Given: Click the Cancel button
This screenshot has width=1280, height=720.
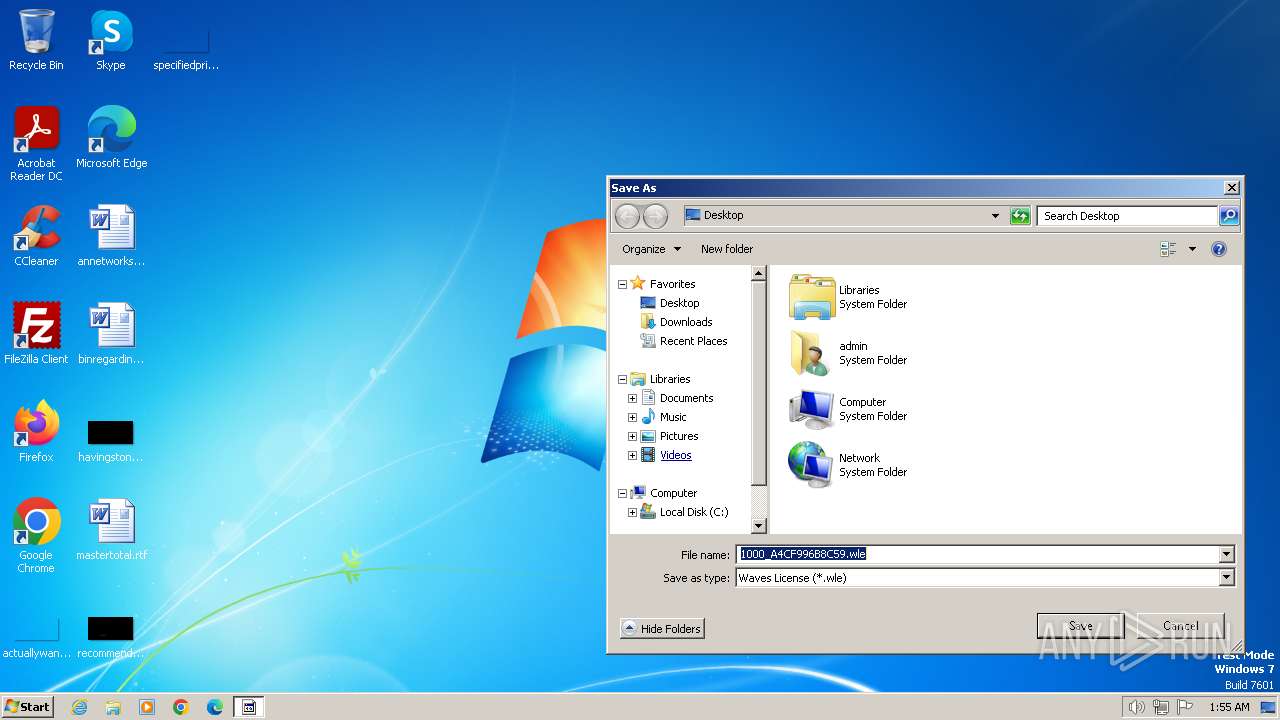Looking at the screenshot, I should [1180, 626].
